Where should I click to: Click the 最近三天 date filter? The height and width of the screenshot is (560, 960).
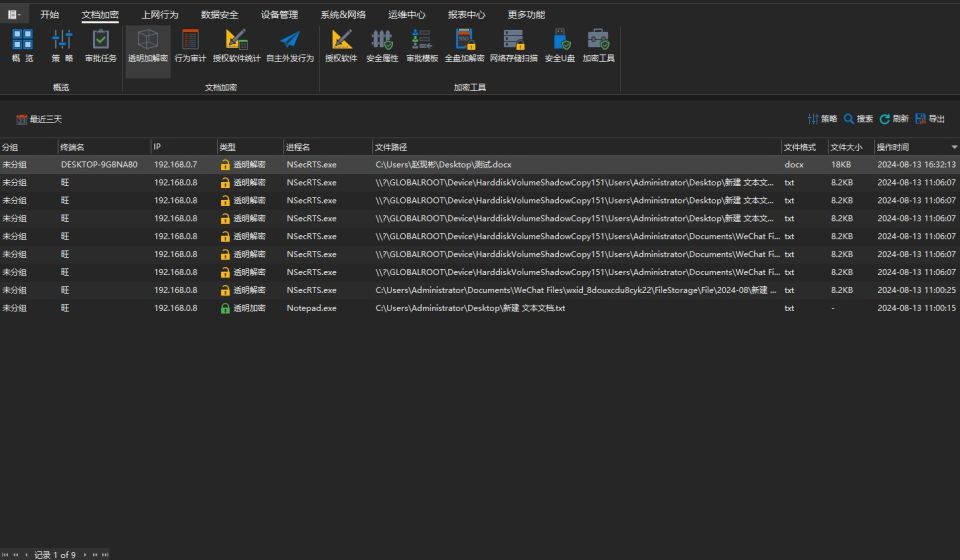39,119
